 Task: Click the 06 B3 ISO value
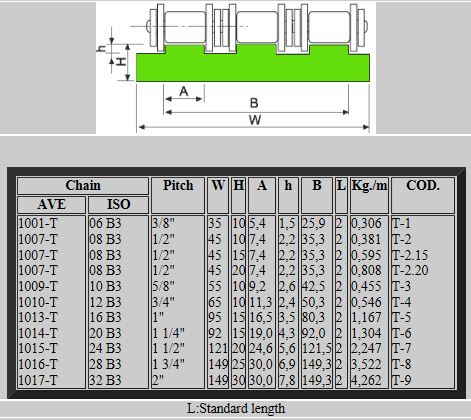click(x=105, y=223)
